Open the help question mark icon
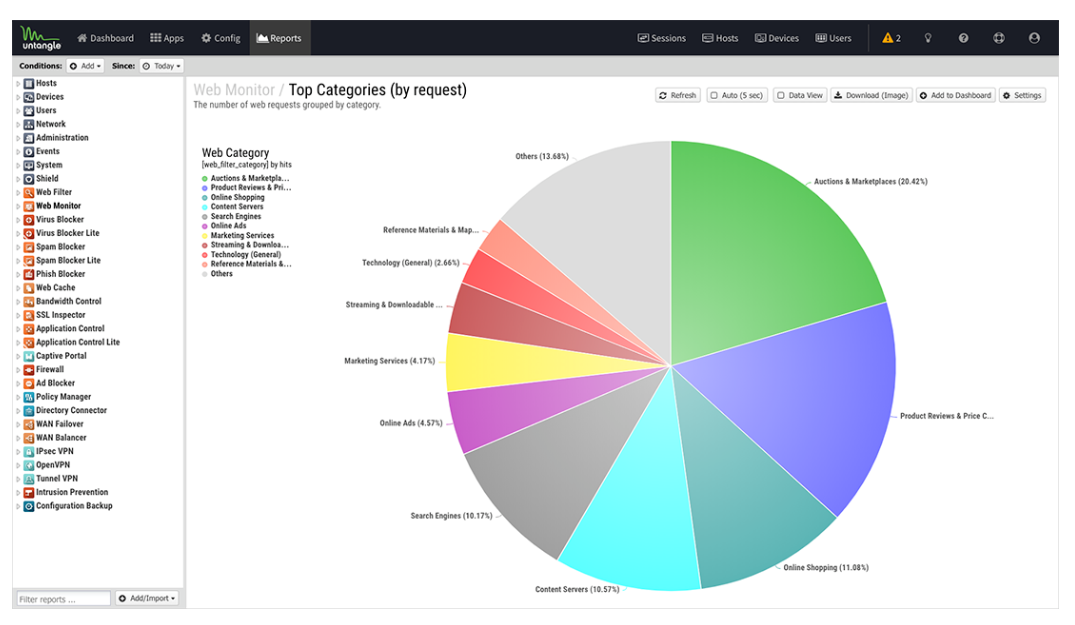This screenshot has height=625, width=1075. tap(963, 38)
